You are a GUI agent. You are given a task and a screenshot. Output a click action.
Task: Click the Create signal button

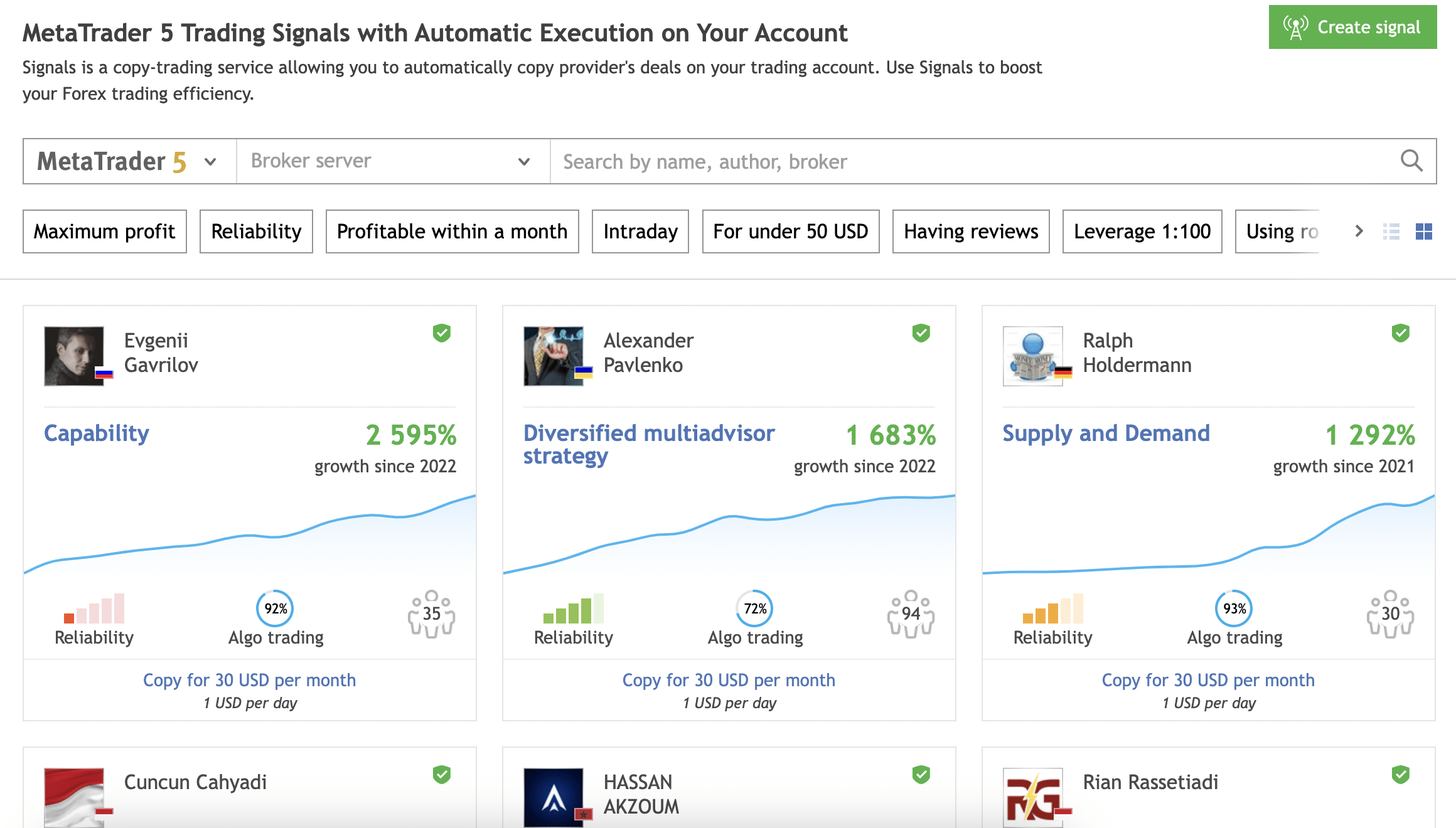[x=1352, y=27]
